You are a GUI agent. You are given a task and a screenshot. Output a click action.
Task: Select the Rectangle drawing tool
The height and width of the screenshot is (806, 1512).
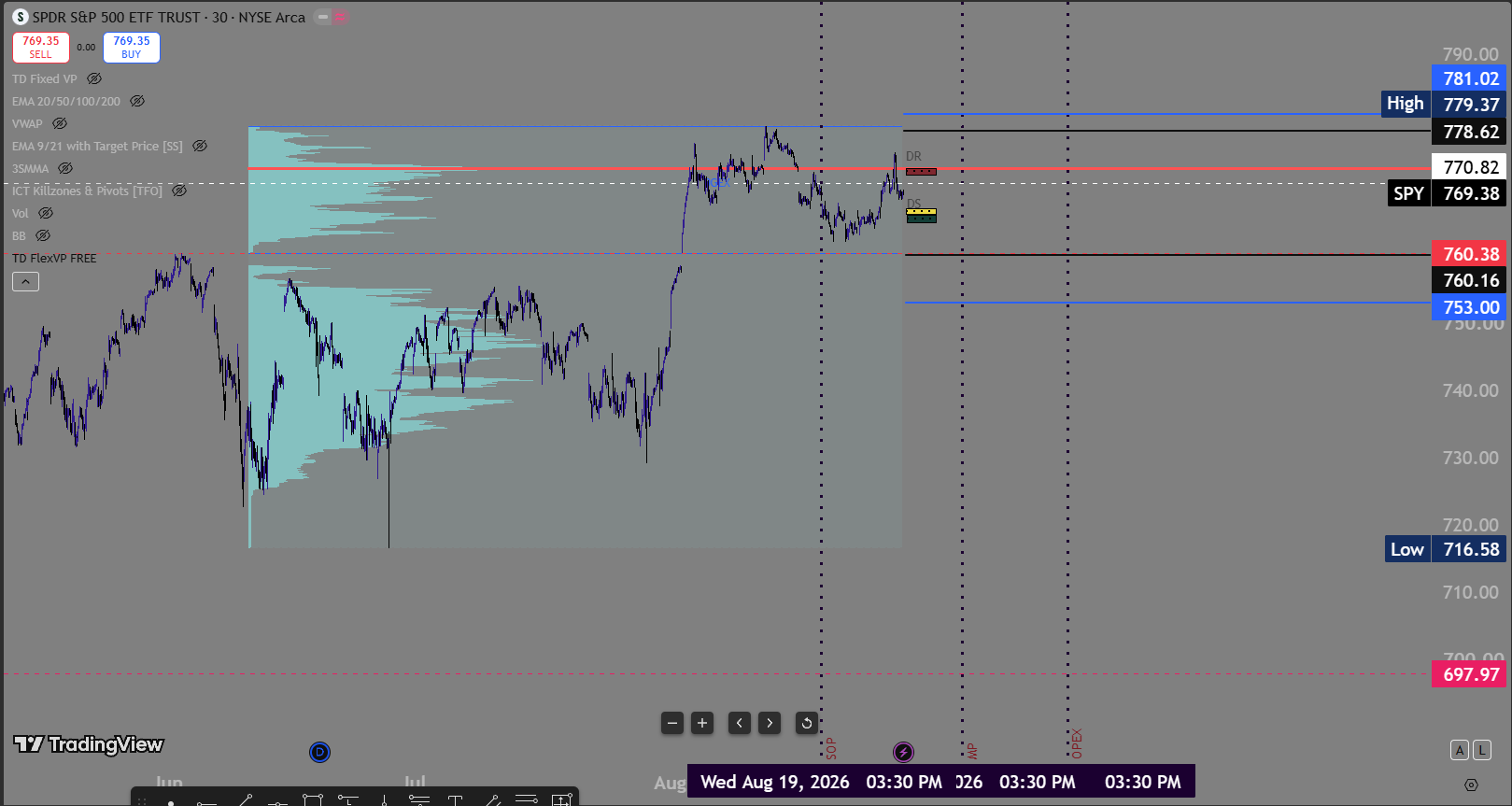coord(313,799)
